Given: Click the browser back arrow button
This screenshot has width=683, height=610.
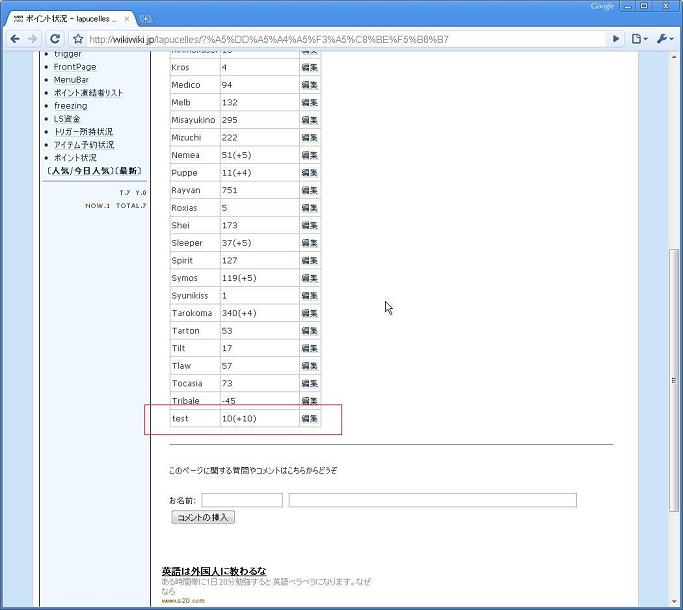Looking at the screenshot, I should tap(15, 39).
